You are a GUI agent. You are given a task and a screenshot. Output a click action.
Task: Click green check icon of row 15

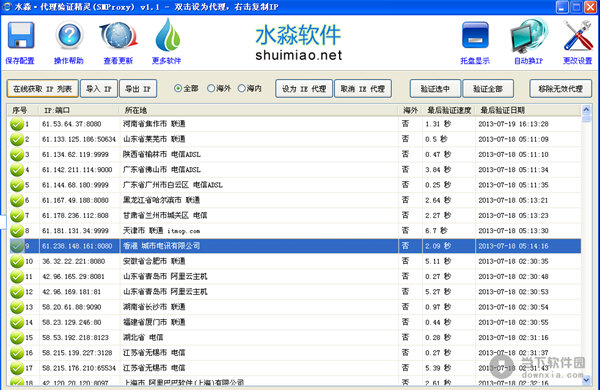[16, 338]
